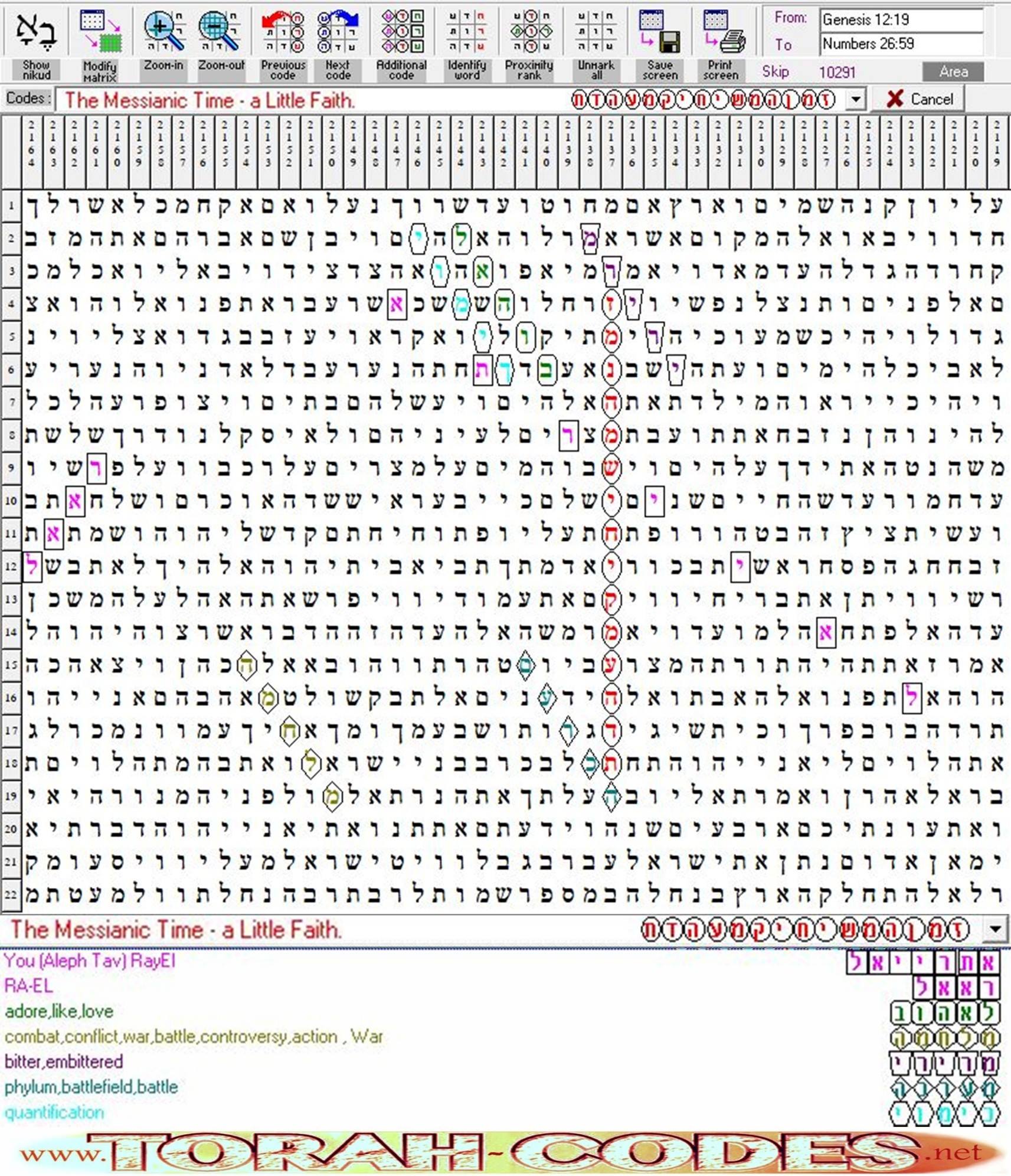Image resolution: width=1011 pixels, height=1176 pixels.
Task: Click column header 2164
Action: (x=31, y=151)
